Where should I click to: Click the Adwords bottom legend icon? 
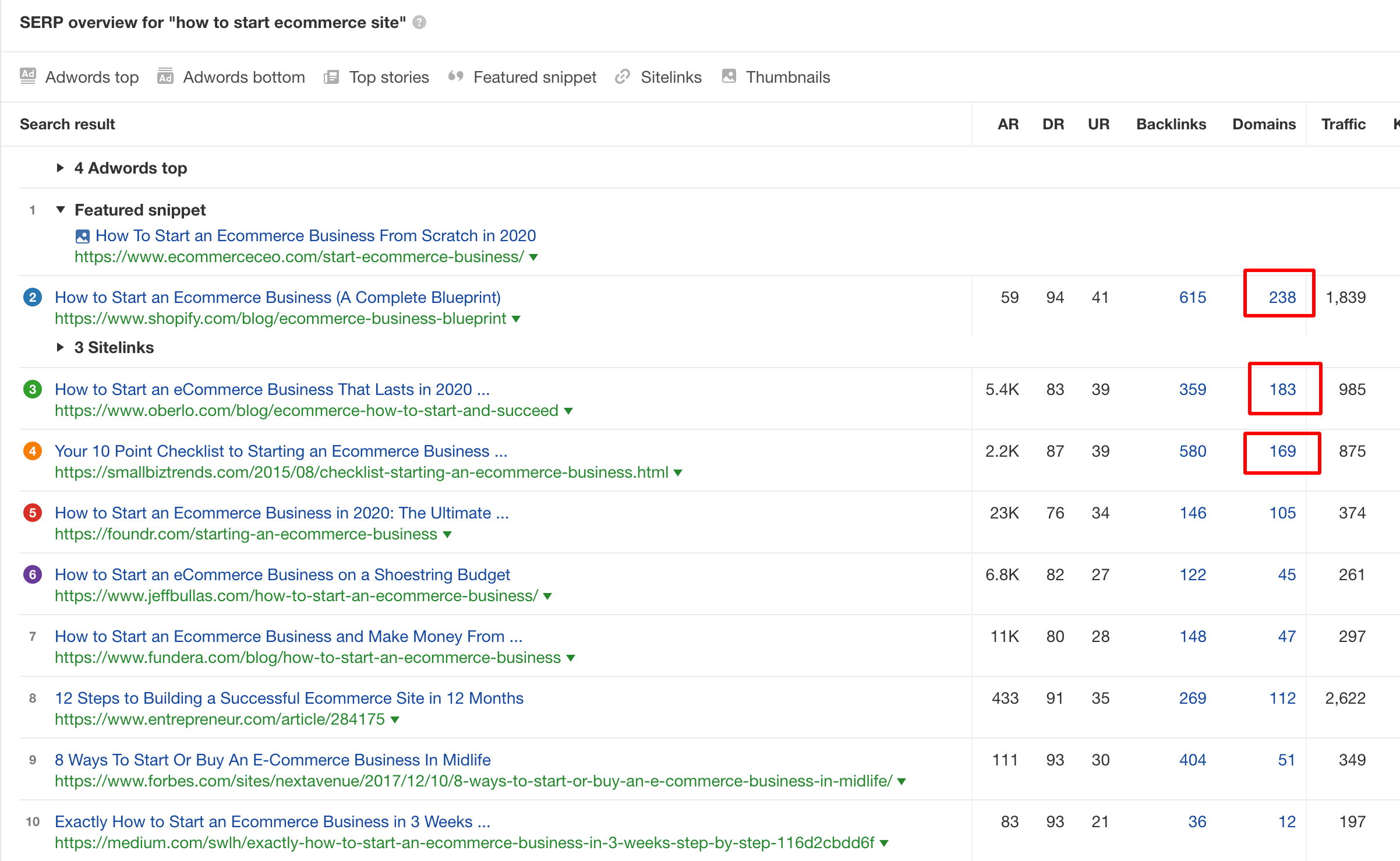coord(165,76)
